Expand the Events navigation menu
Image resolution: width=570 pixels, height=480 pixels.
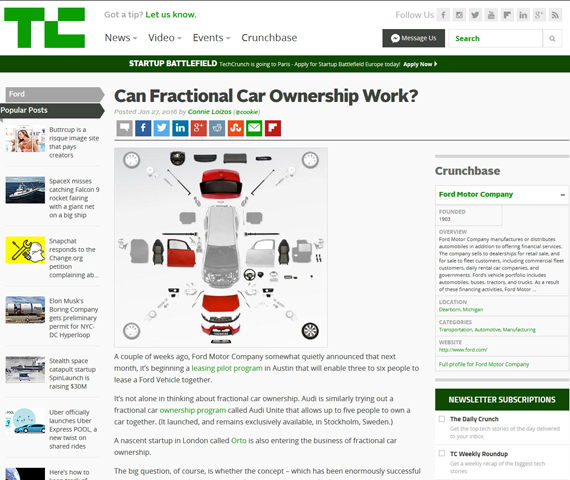[212, 38]
